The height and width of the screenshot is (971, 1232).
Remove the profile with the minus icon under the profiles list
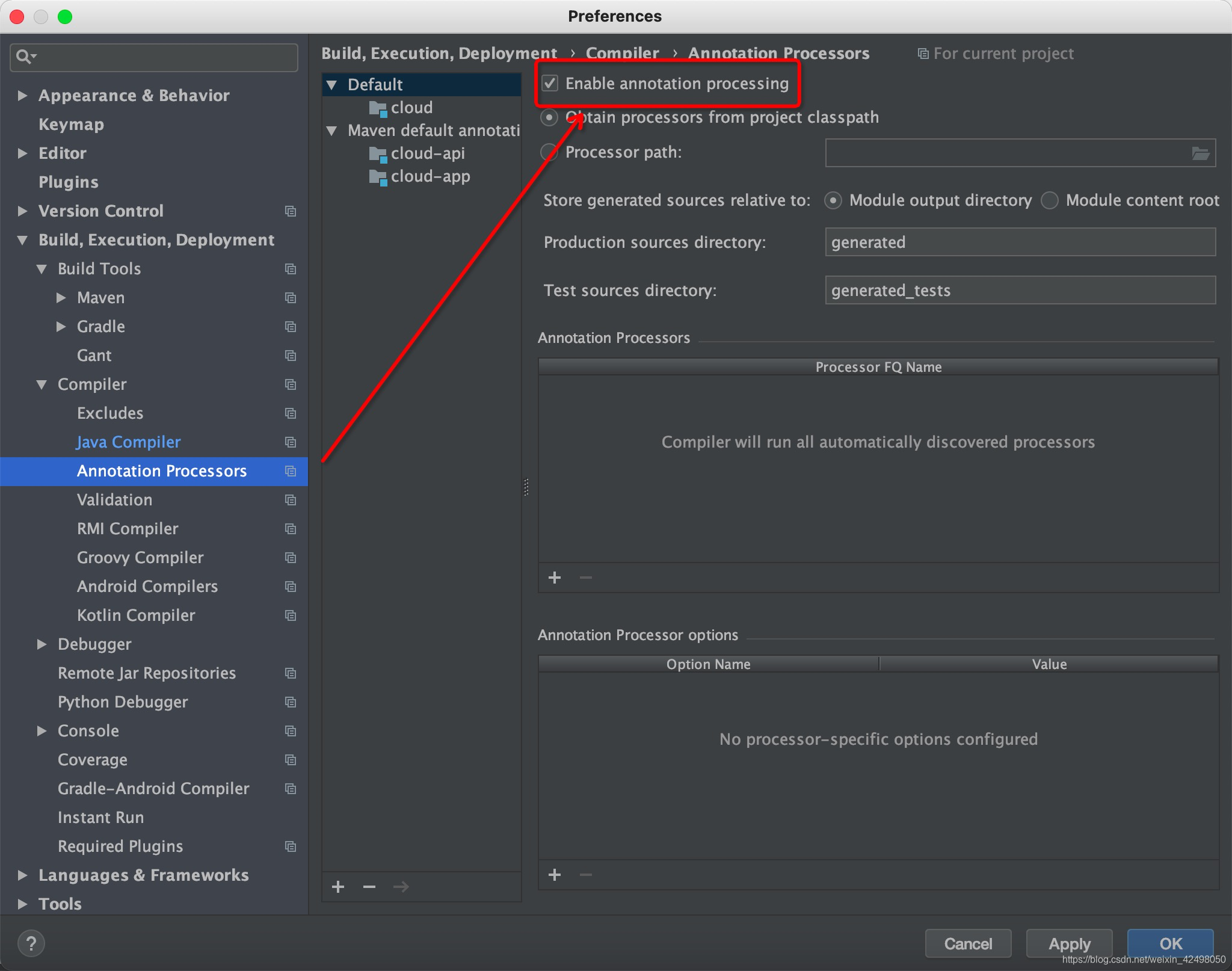(369, 887)
